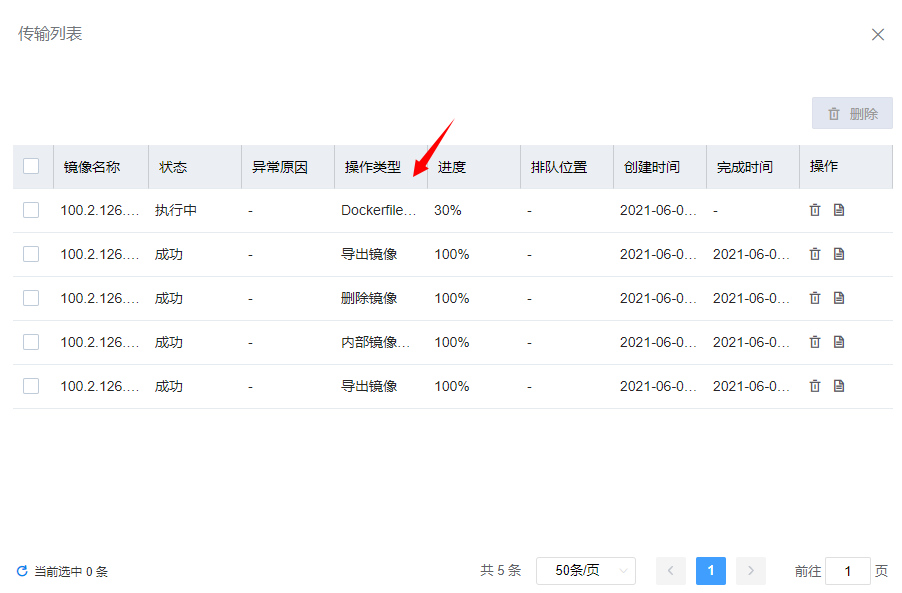Go to the next page arrow

click(x=751, y=570)
